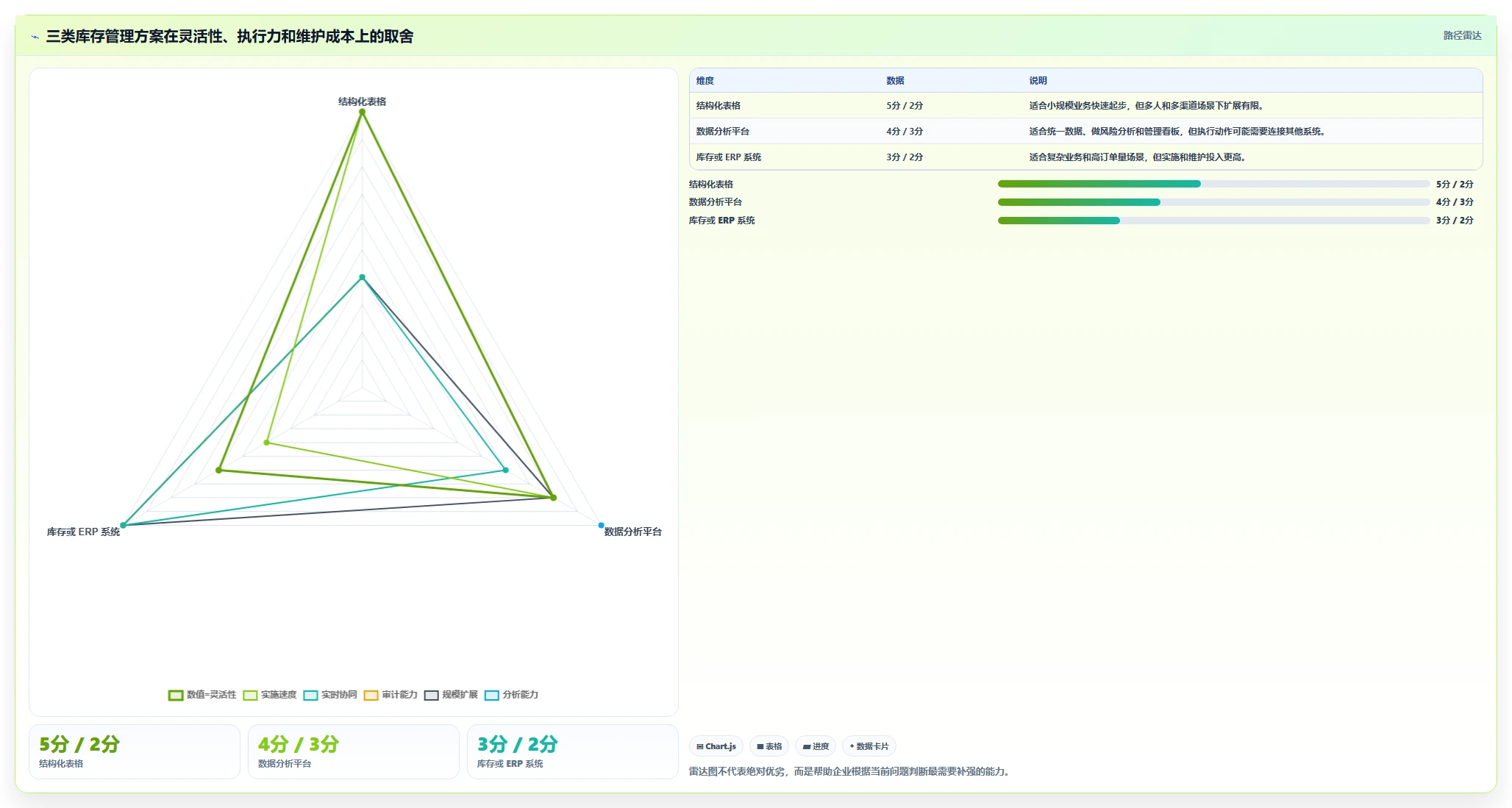Click 3分 / 2分 value beside third progress bar
1512x808 pixels.
(1455, 221)
